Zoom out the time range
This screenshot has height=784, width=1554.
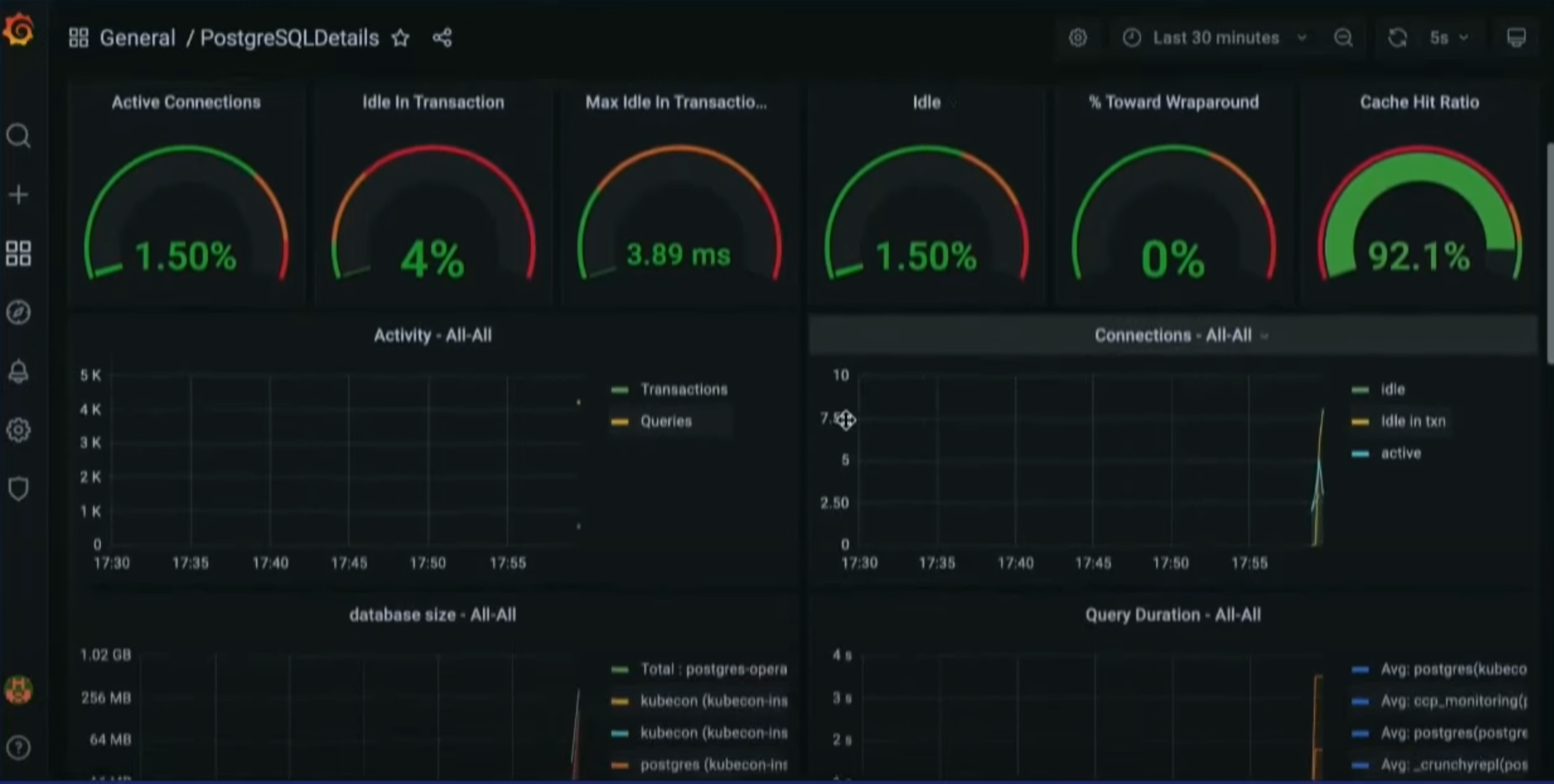click(1343, 38)
